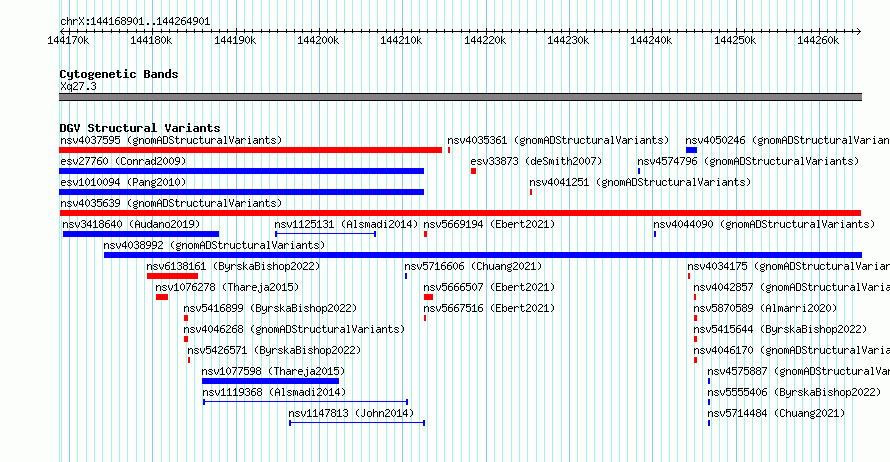Select the red nsv4037595 variant bar

click(250, 150)
